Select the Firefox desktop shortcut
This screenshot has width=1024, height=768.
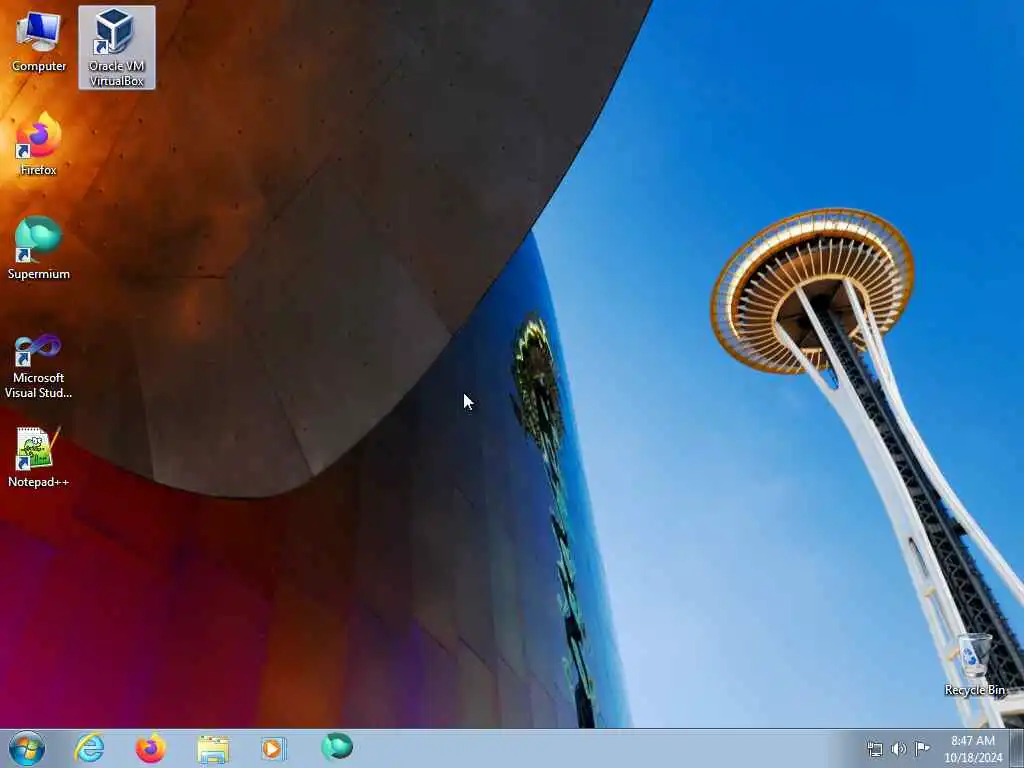pyautogui.click(x=39, y=144)
